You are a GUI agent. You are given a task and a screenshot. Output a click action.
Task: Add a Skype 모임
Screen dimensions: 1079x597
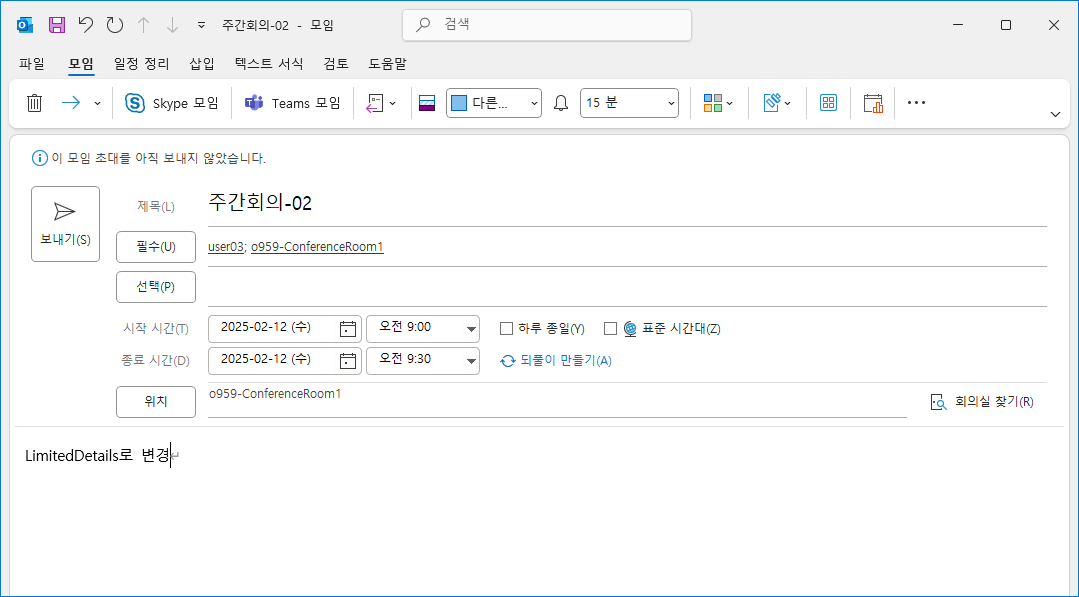pyautogui.click(x=171, y=103)
